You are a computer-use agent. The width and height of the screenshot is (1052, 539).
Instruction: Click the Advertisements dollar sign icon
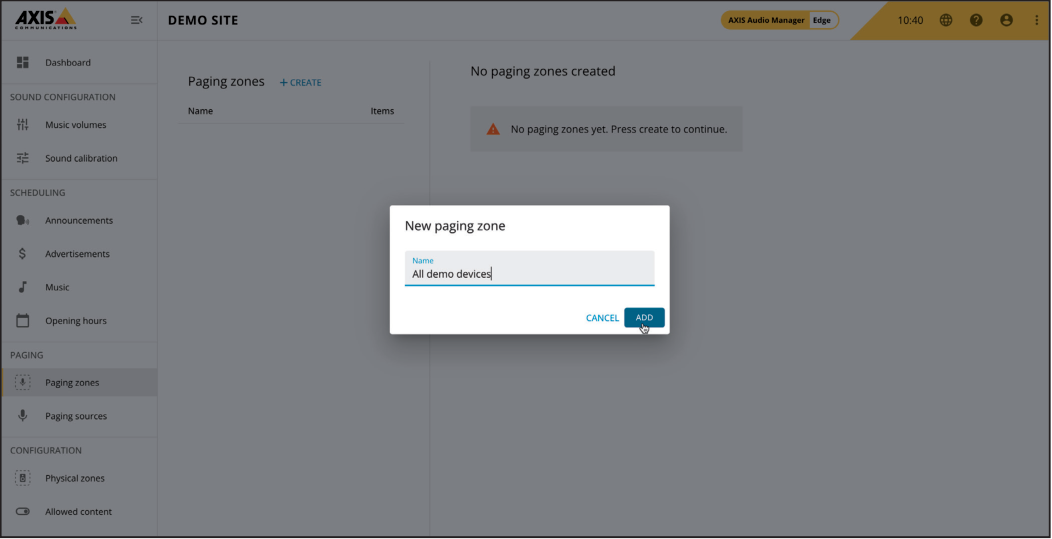[x=23, y=254]
